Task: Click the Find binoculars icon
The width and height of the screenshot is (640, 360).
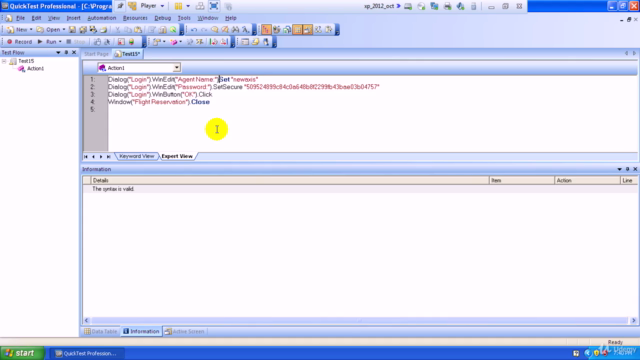Action: [x=236, y=29]
